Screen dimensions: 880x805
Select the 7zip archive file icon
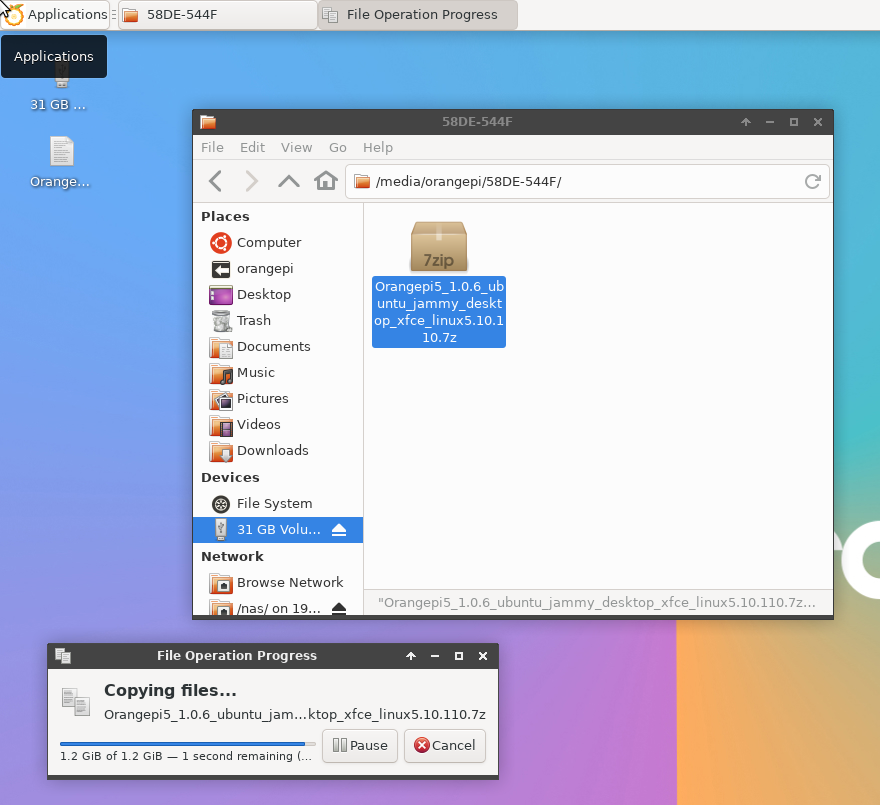coord(439,246)
